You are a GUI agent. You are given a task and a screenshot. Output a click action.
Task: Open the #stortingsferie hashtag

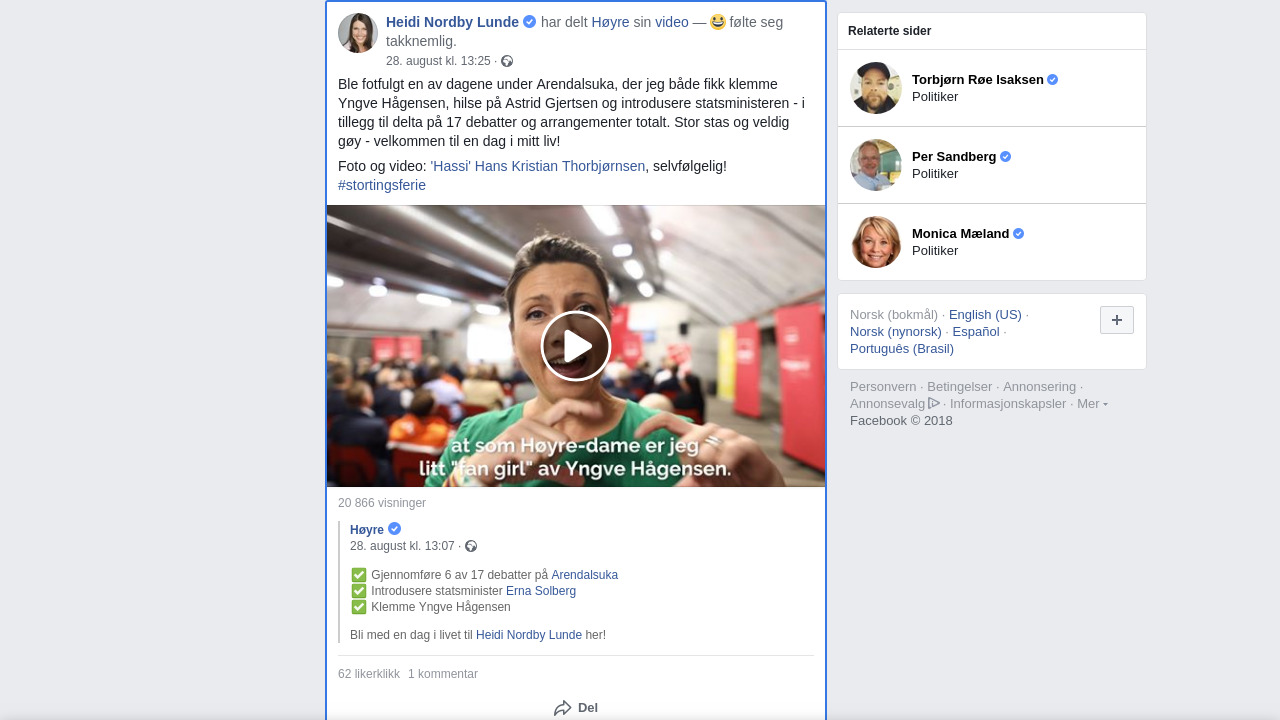pyautogui.click(x=382, y=185)
